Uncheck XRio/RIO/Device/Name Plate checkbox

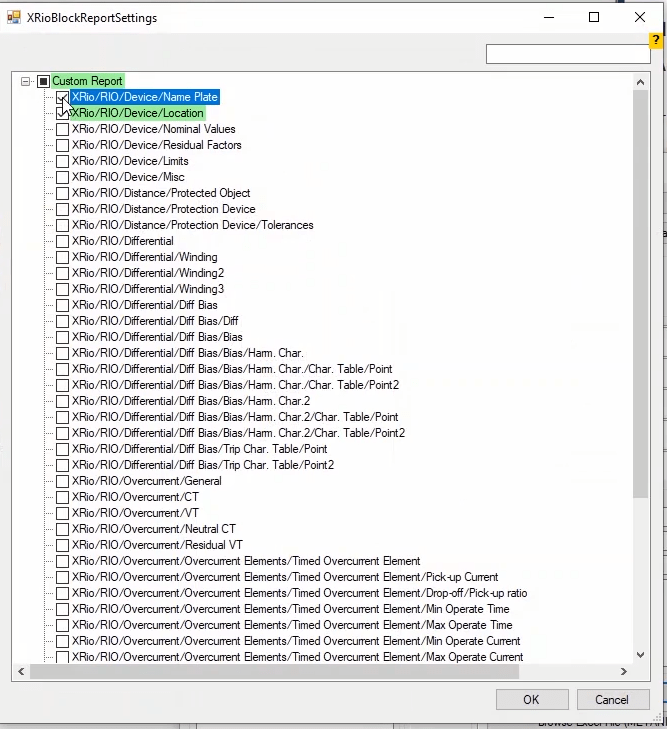[x=62, y=97]
